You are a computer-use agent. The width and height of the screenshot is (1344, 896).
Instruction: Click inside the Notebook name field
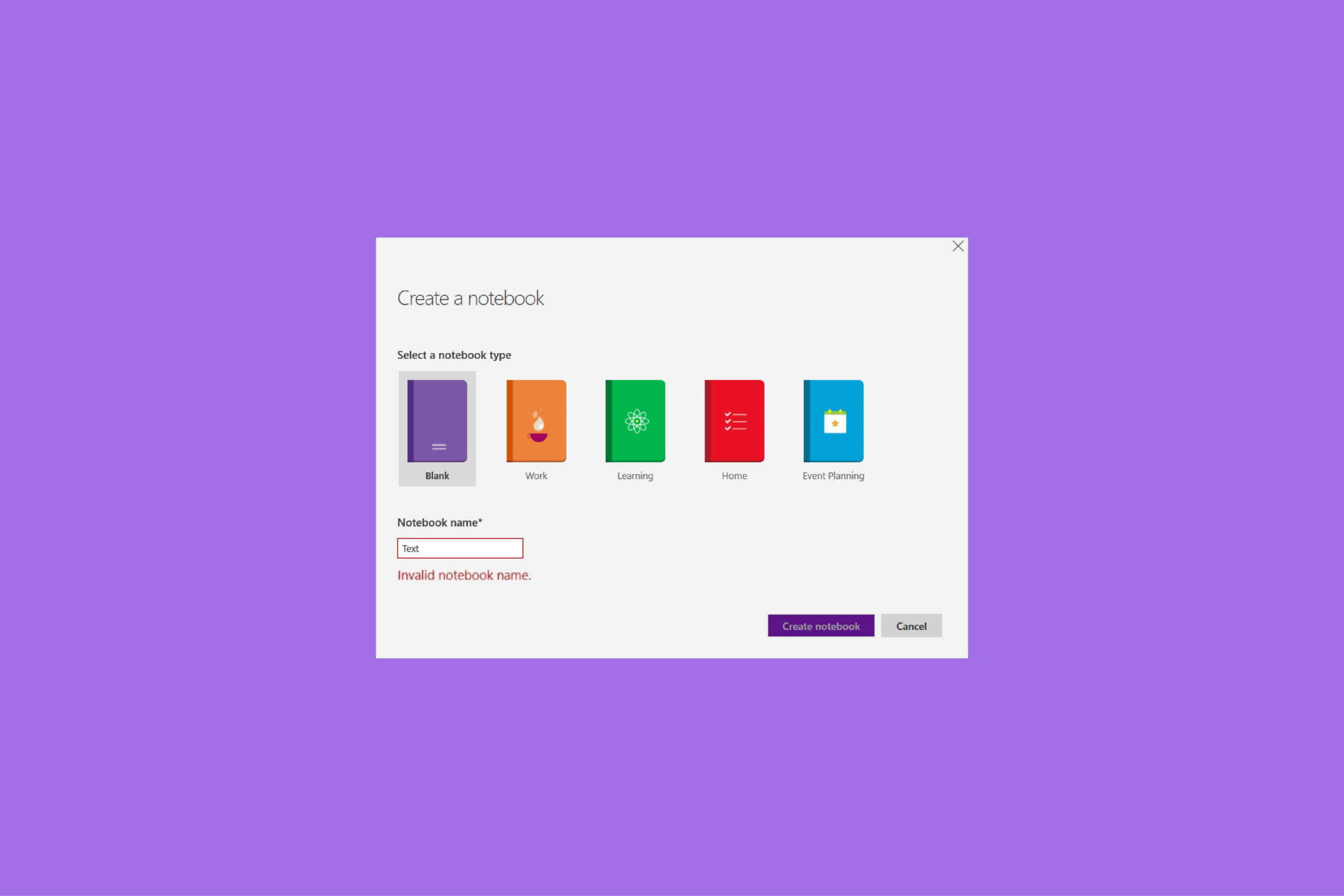[x=461, y=547]
